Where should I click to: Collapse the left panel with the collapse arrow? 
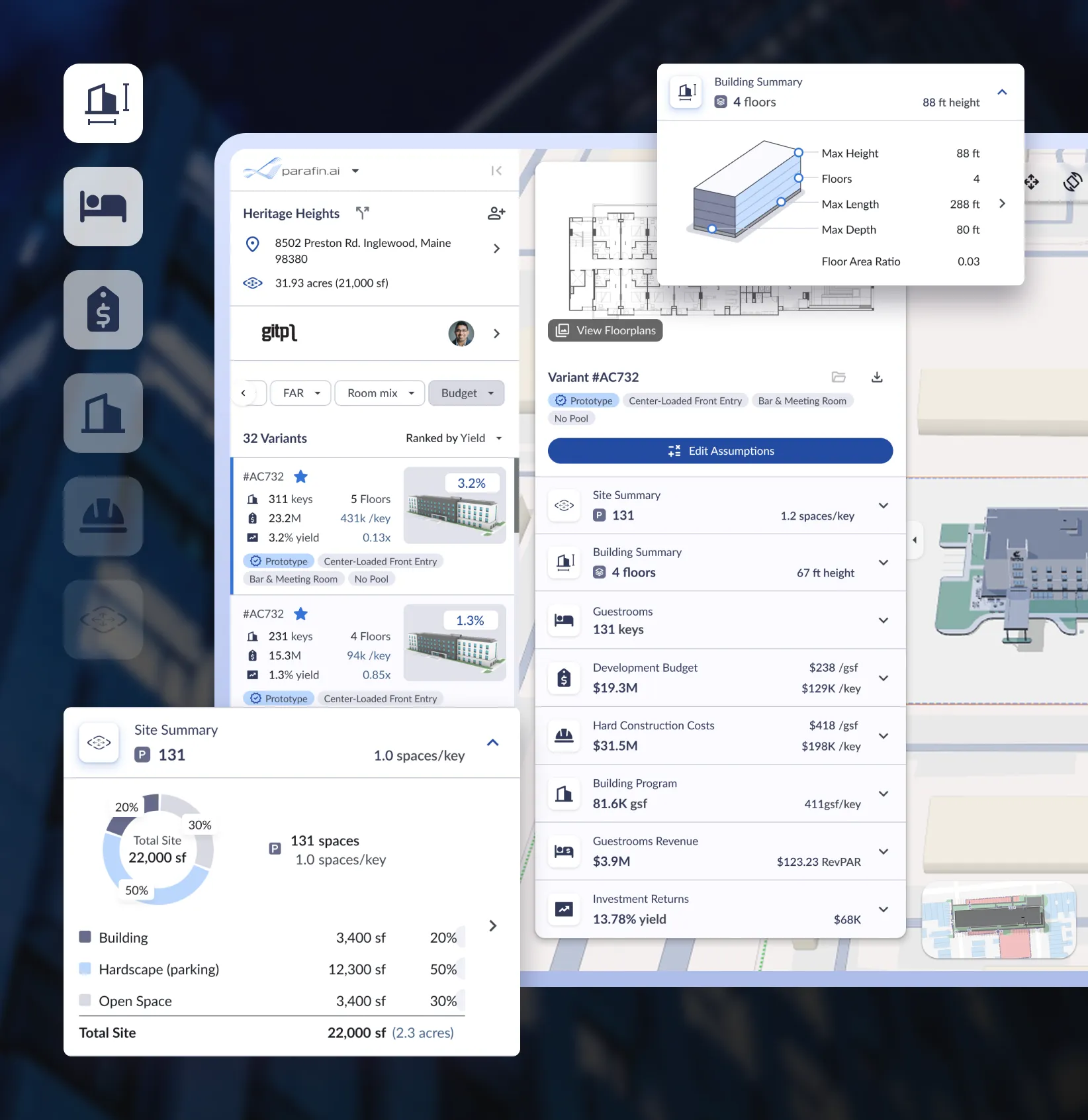point(496,170)
